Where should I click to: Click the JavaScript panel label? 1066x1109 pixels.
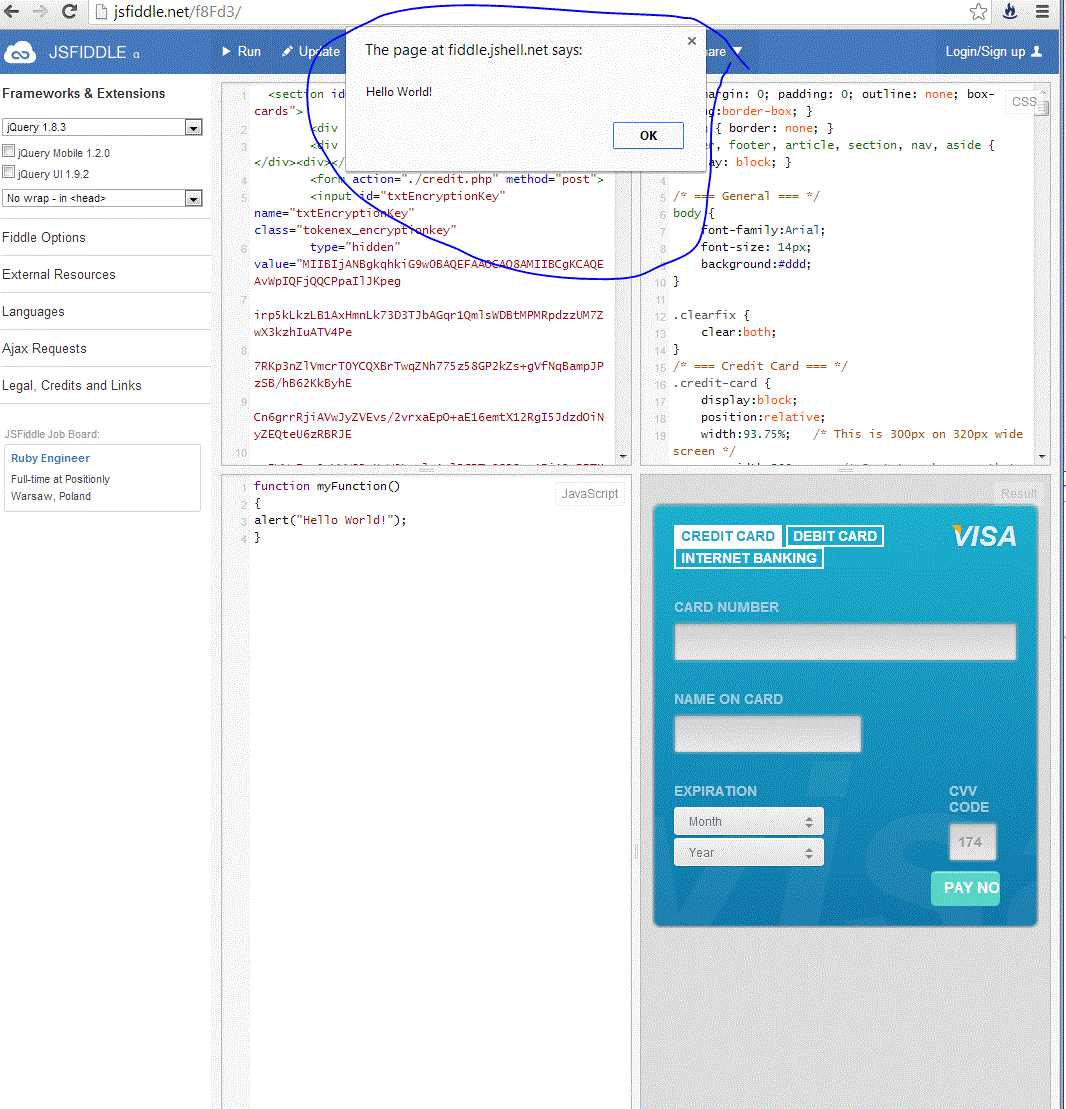tap(590, 494)
